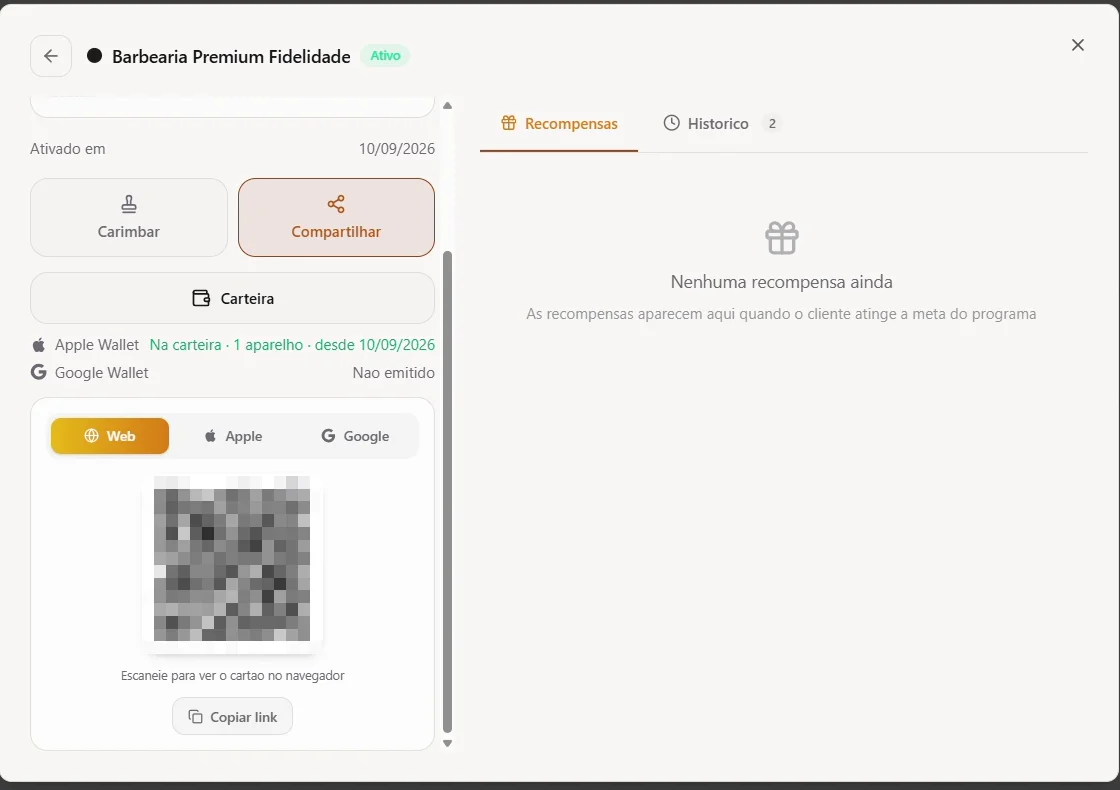Copy the card link with Copiar link
The width and height of the screenshot is (1120, 790).
[232, 716]
